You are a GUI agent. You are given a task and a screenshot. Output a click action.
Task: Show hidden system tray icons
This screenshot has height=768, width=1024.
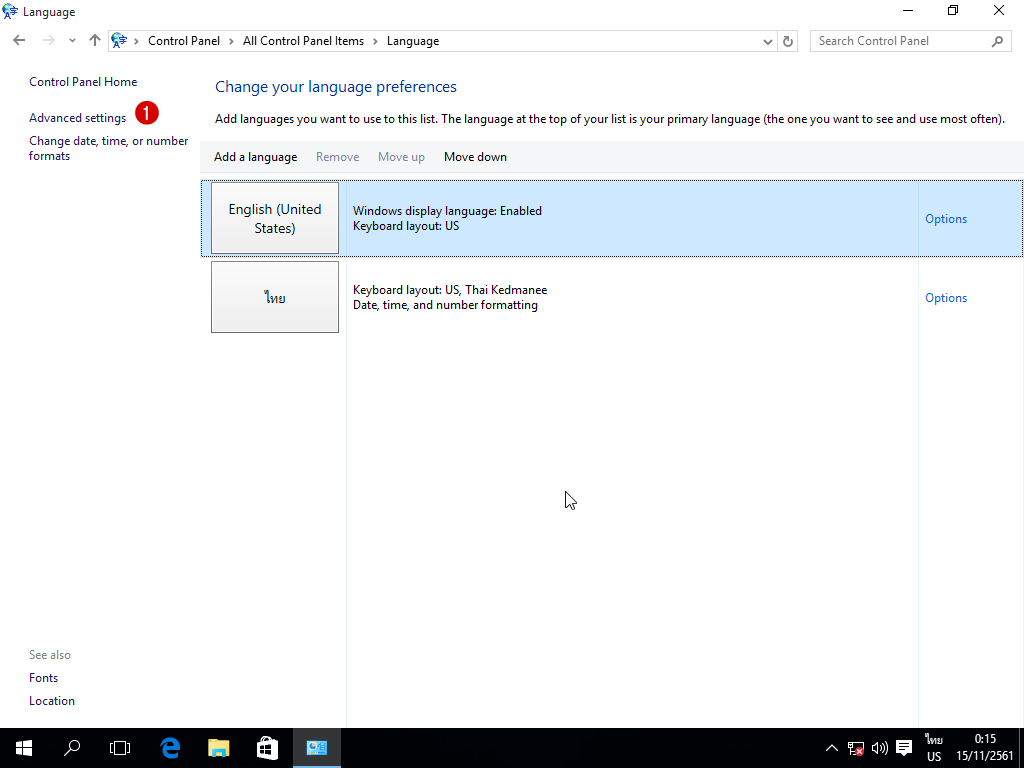(831, 748)
